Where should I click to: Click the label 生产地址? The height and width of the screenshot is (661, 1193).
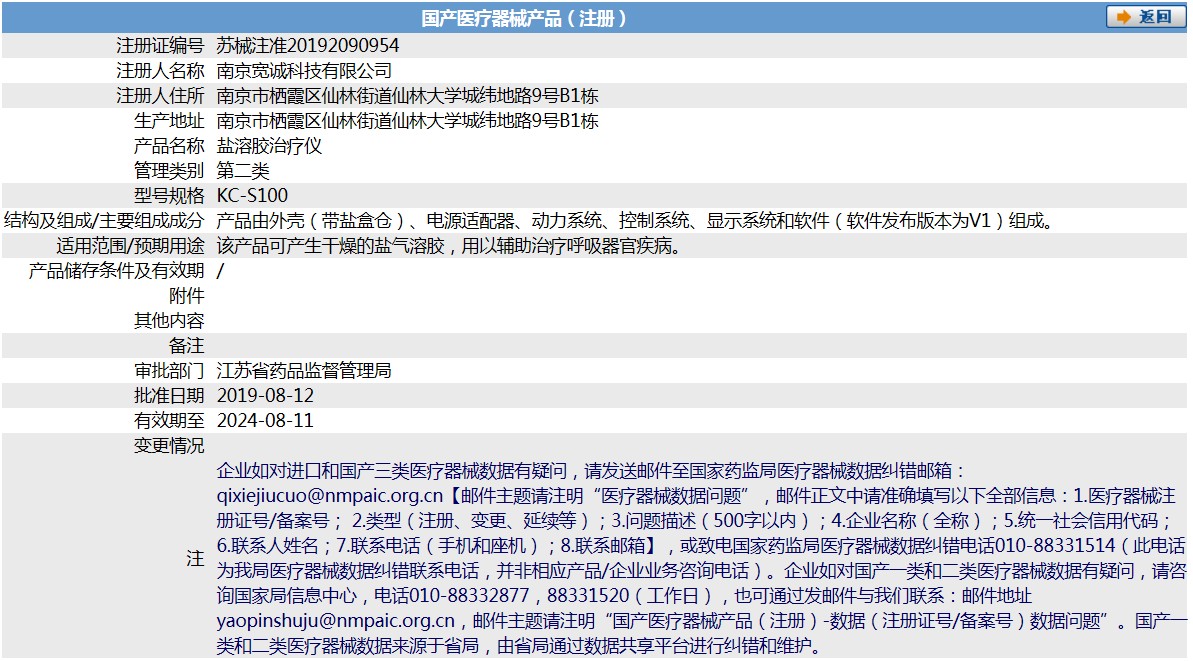pyautogui.click(x=169, y=121)
